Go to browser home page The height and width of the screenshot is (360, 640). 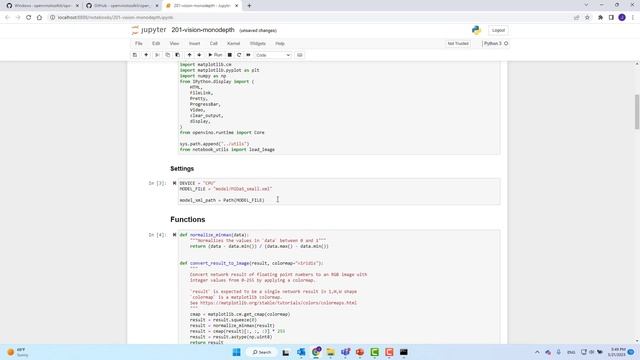pyautogui.click(x=39, y=18)
